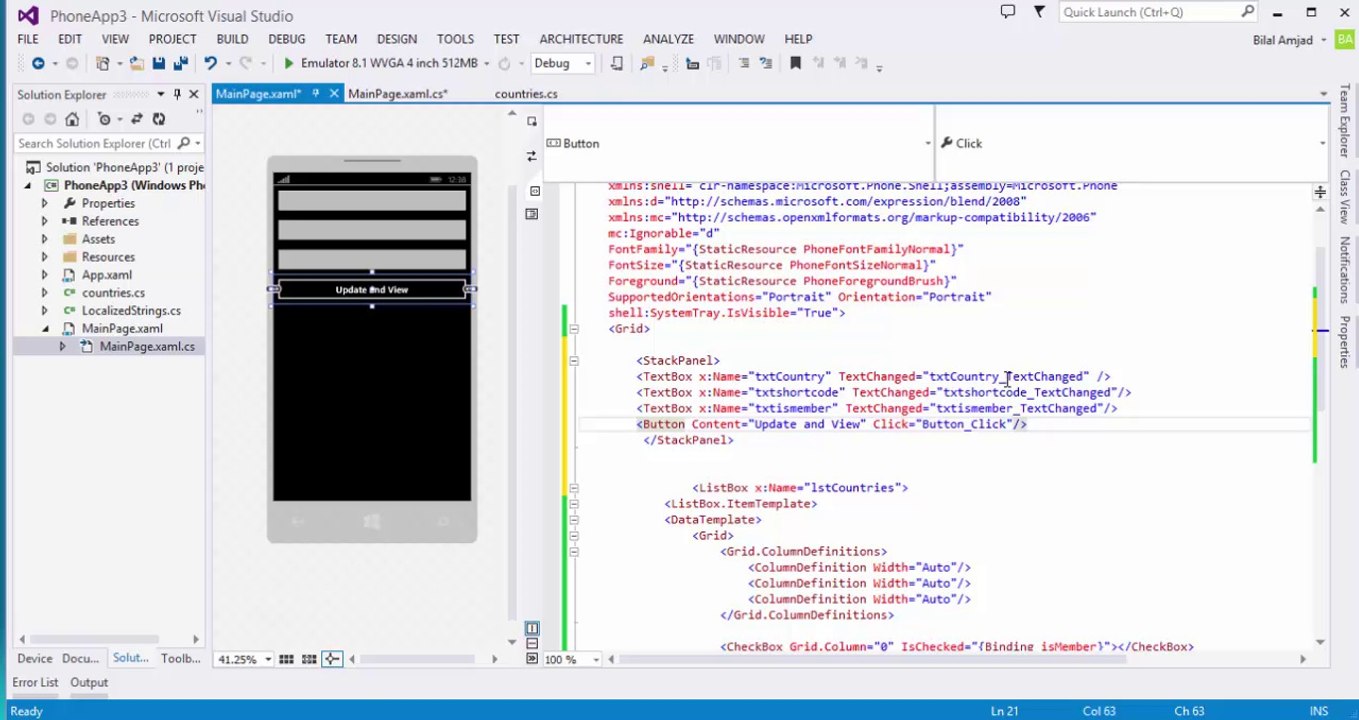Viewport: 1359px width, 720px height.
Task: Close the MainPage.xaml tab
Action: 334,93
